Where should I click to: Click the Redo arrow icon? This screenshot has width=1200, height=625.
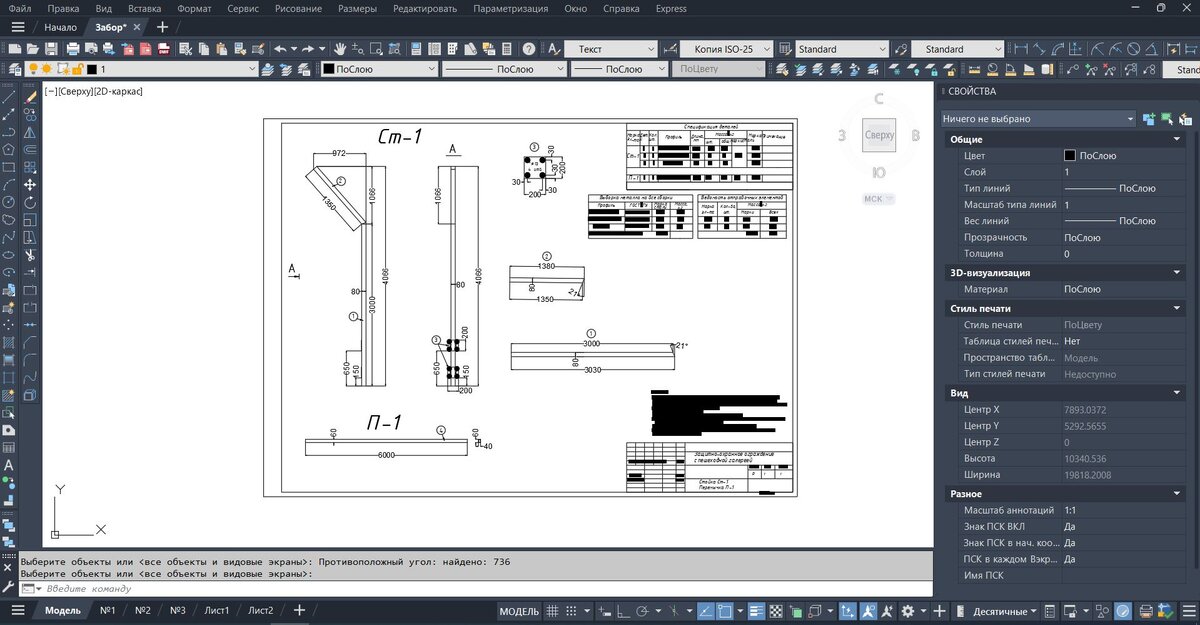coord(308,48)
